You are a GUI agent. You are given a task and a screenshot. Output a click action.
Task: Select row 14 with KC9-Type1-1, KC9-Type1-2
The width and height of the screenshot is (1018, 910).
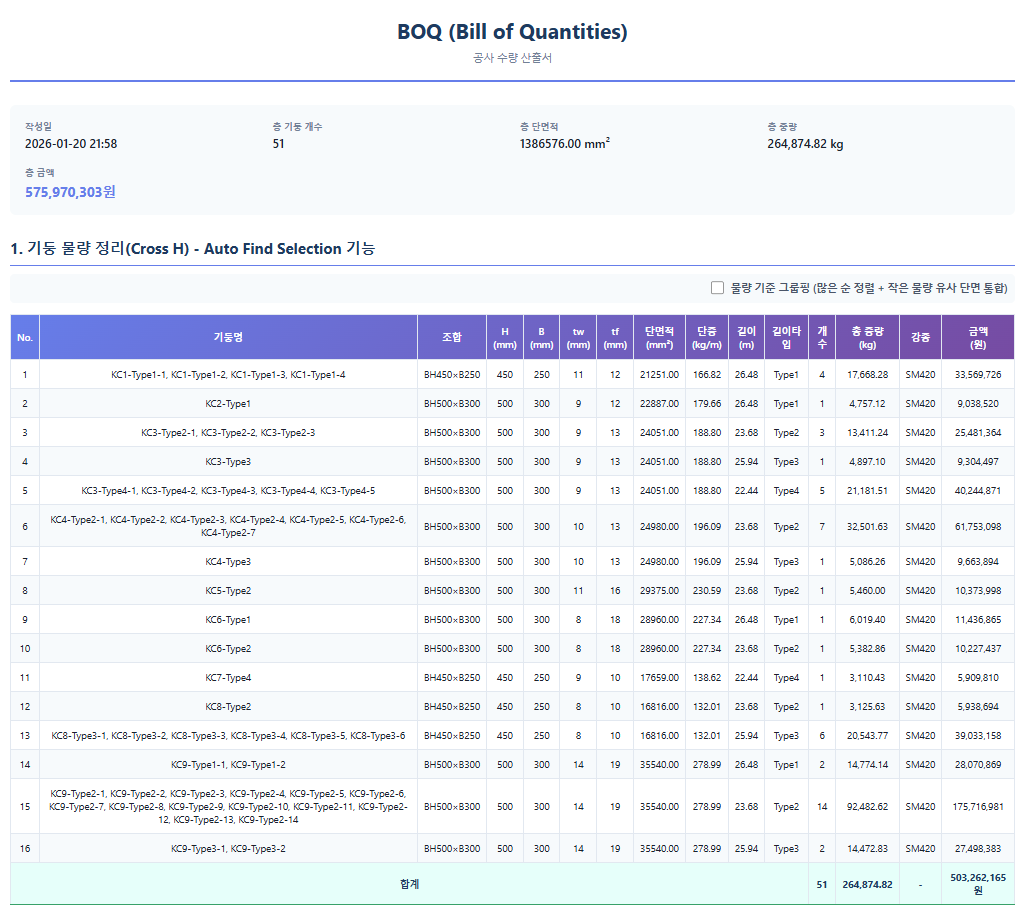pos(228,765)
